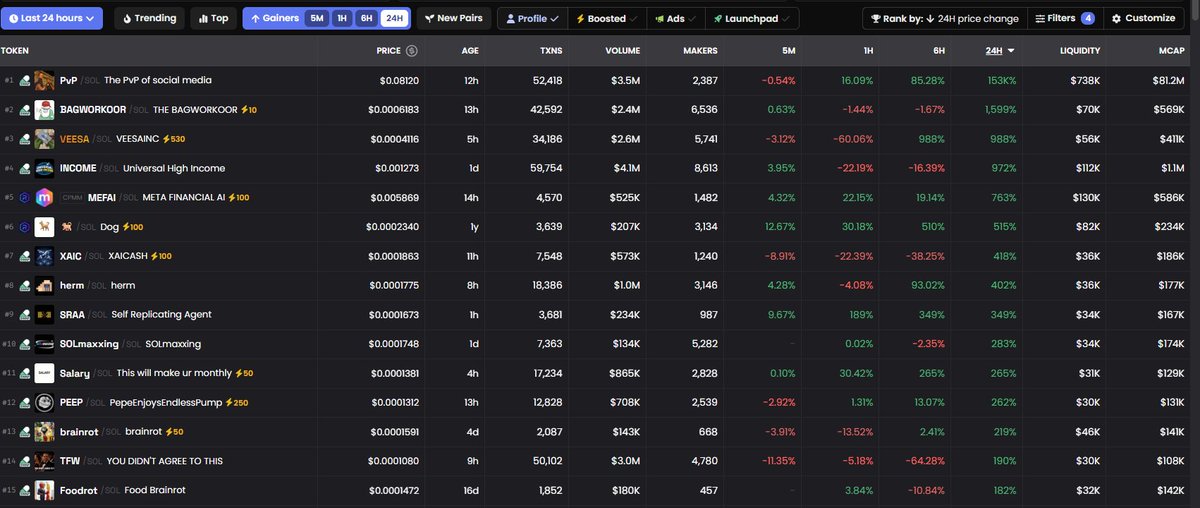Click the PEEP token logo

click(x=44, y=402)
